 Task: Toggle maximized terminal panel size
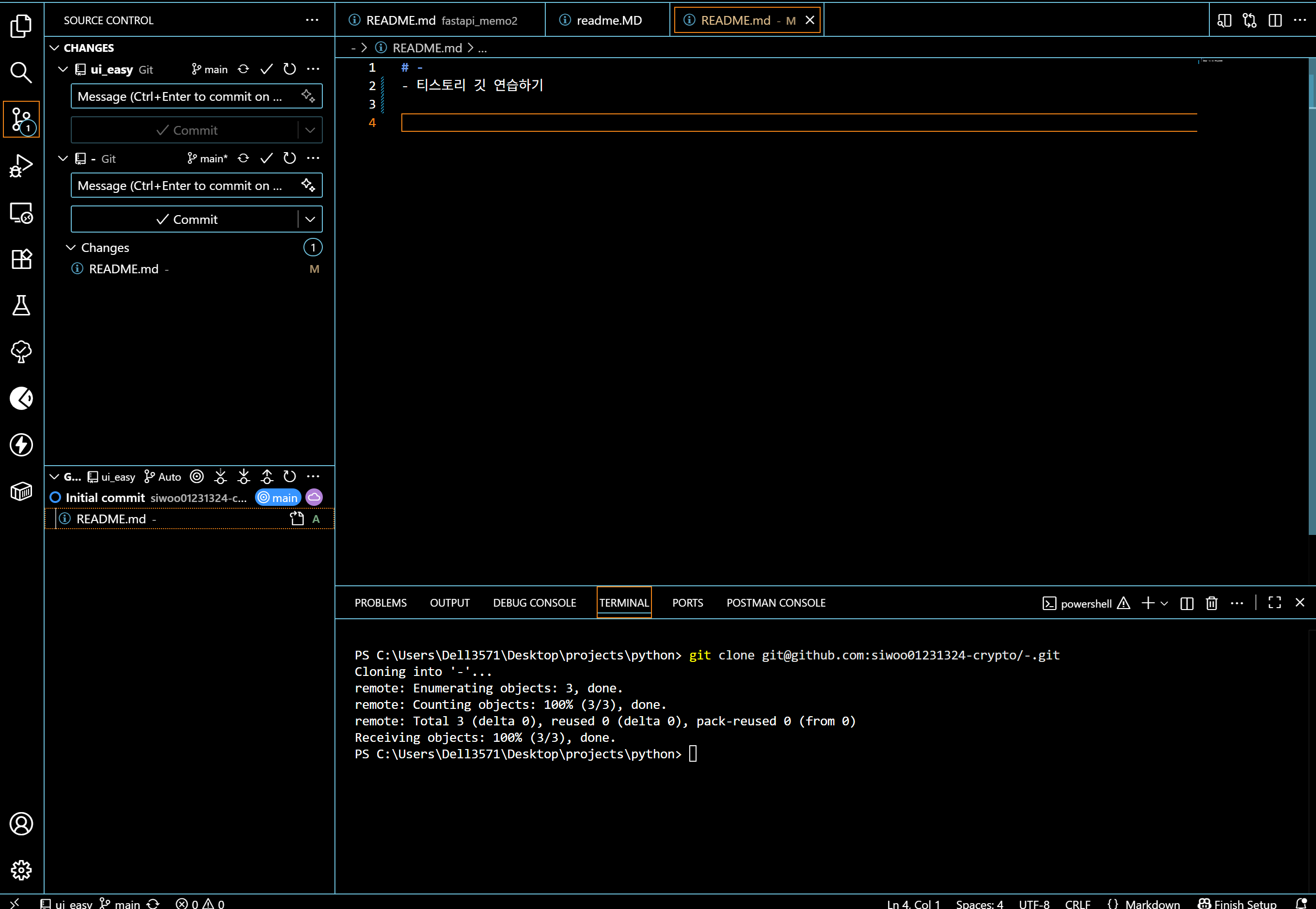[1274, 602]
